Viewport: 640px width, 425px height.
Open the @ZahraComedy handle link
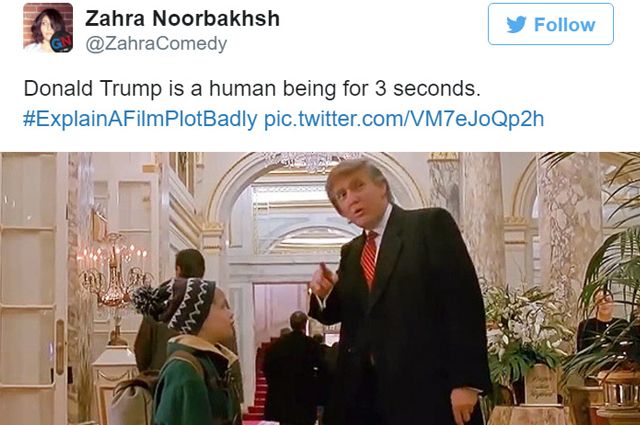[156, 44]
